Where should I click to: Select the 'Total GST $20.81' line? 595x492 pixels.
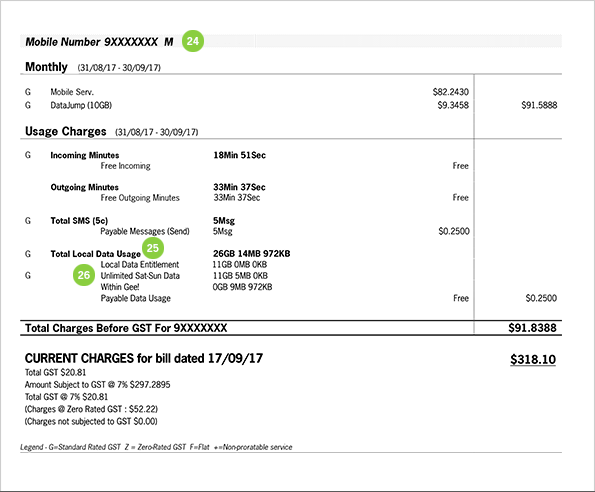tap(55, 373)
